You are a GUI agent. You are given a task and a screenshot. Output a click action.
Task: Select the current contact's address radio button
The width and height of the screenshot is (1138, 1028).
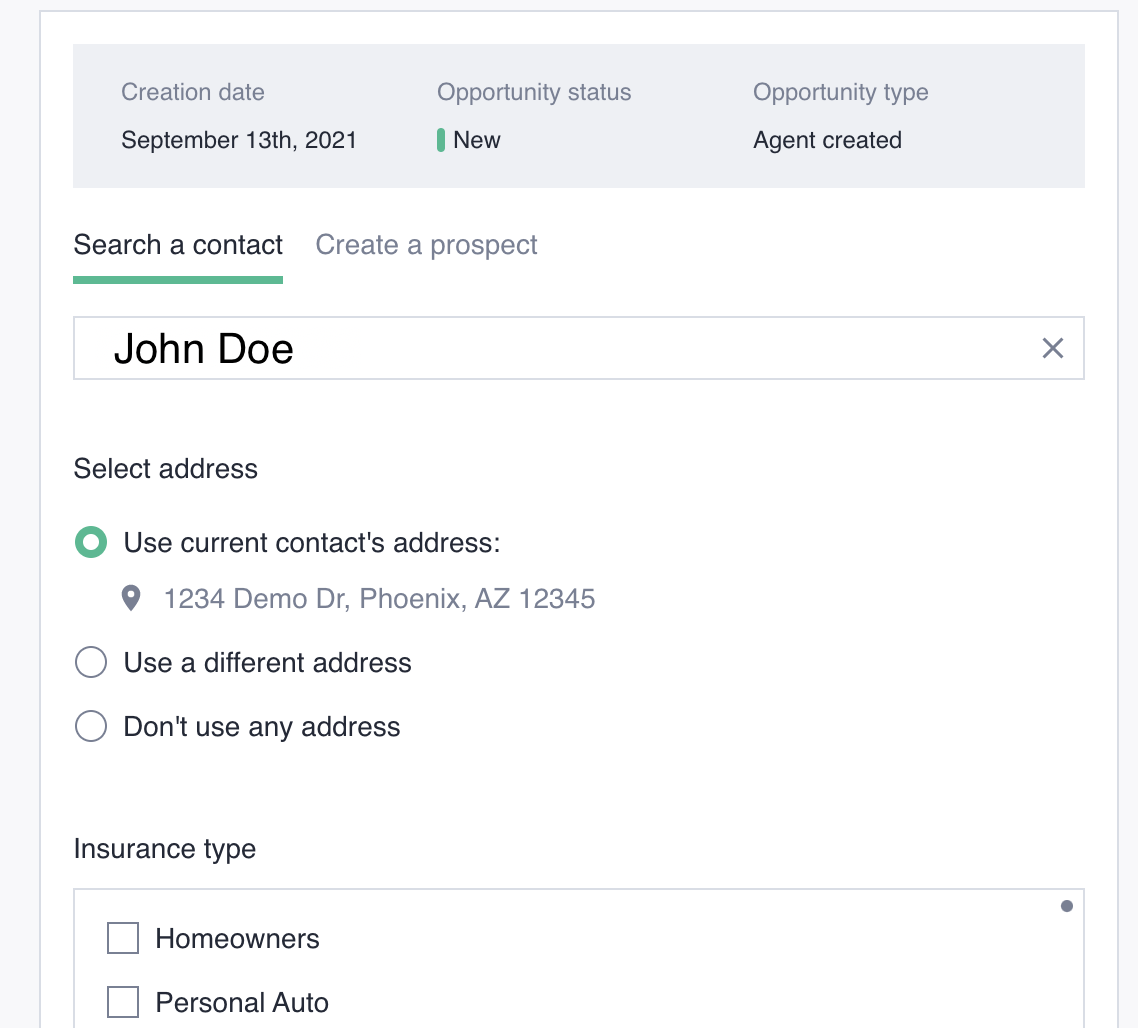91,543
